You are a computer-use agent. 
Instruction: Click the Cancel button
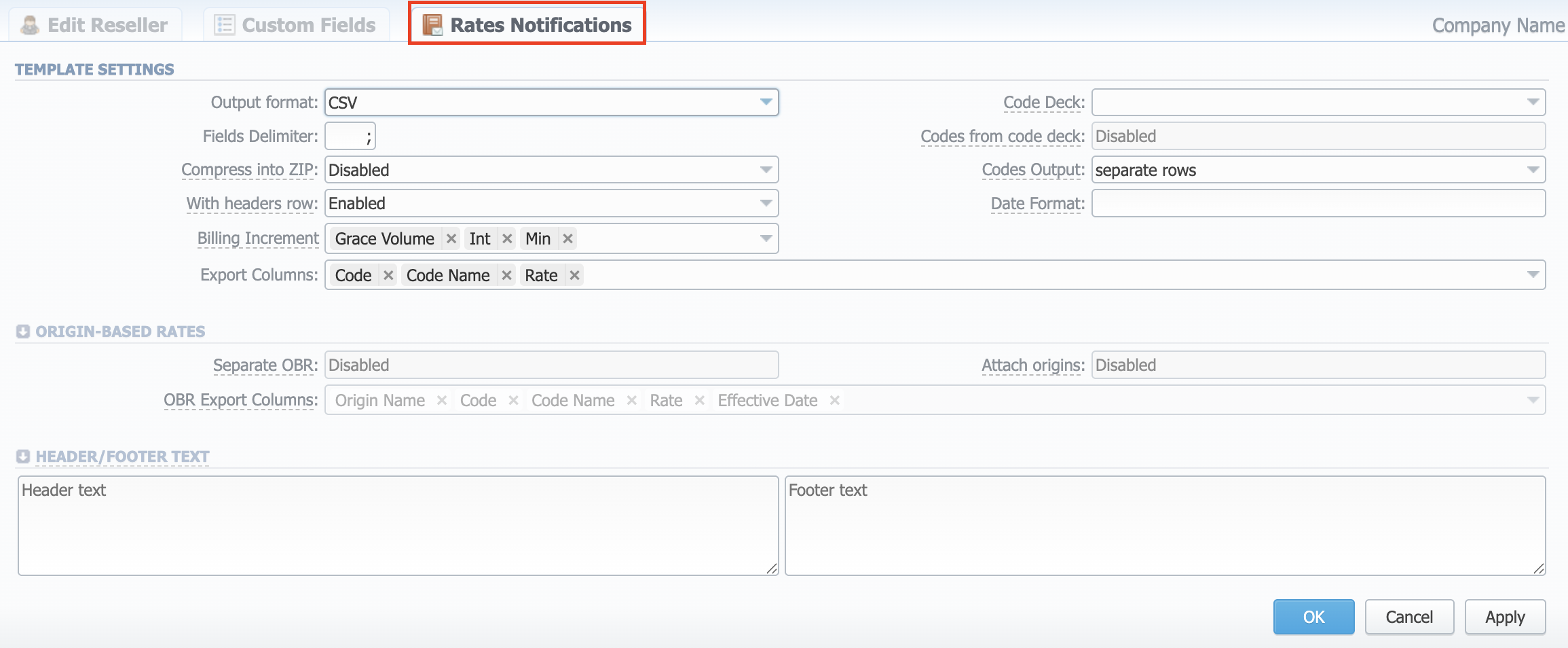[1408, 617]
